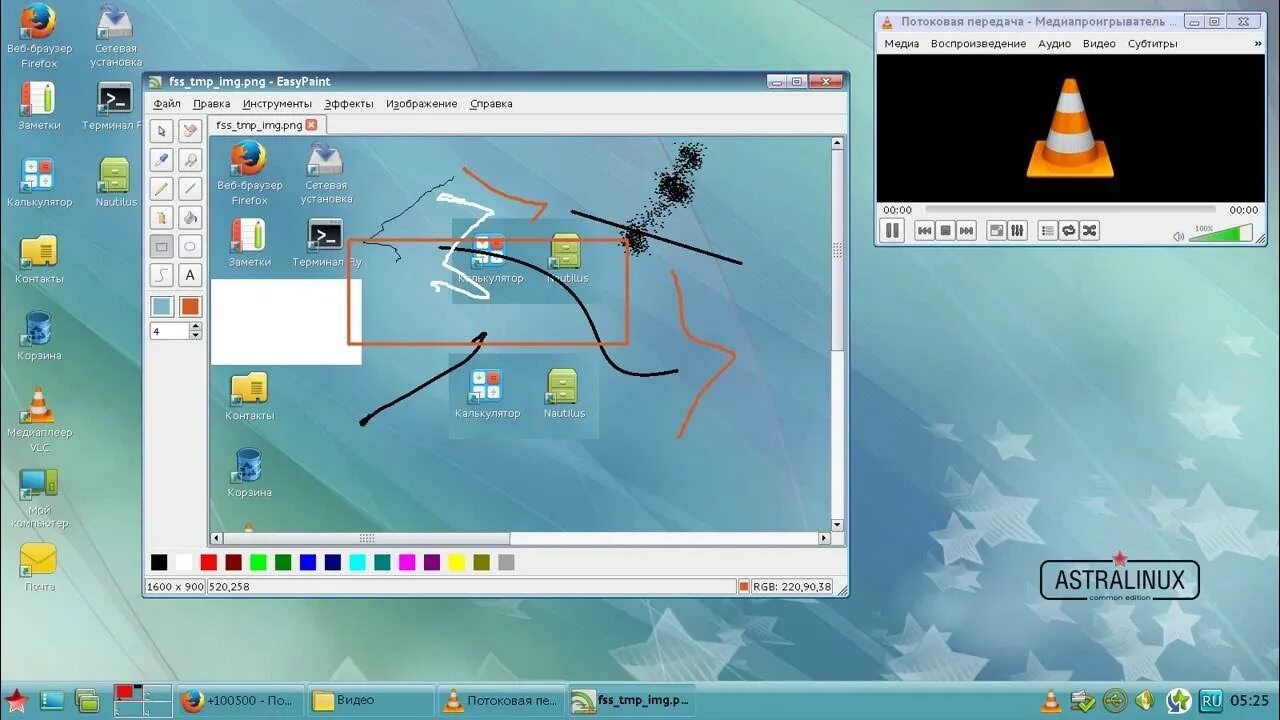Pick the white palette color
This screenshot has height=720, width=1280.
[184, 563]
